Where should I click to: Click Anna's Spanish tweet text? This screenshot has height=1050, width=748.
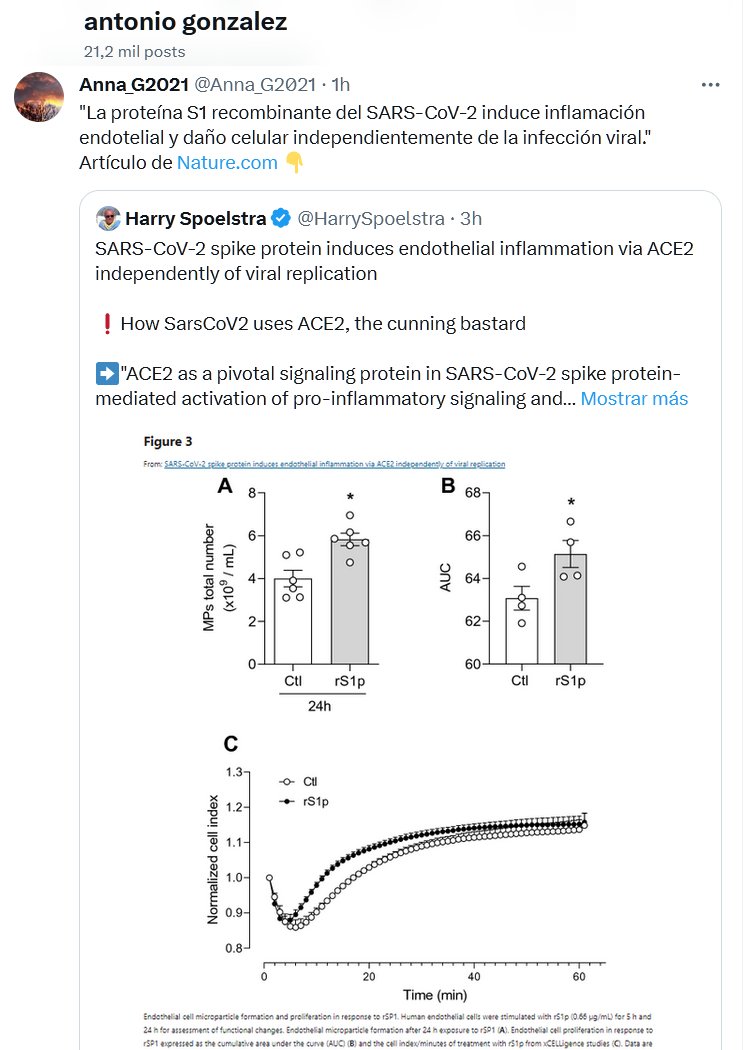click(x=361, y=124)
